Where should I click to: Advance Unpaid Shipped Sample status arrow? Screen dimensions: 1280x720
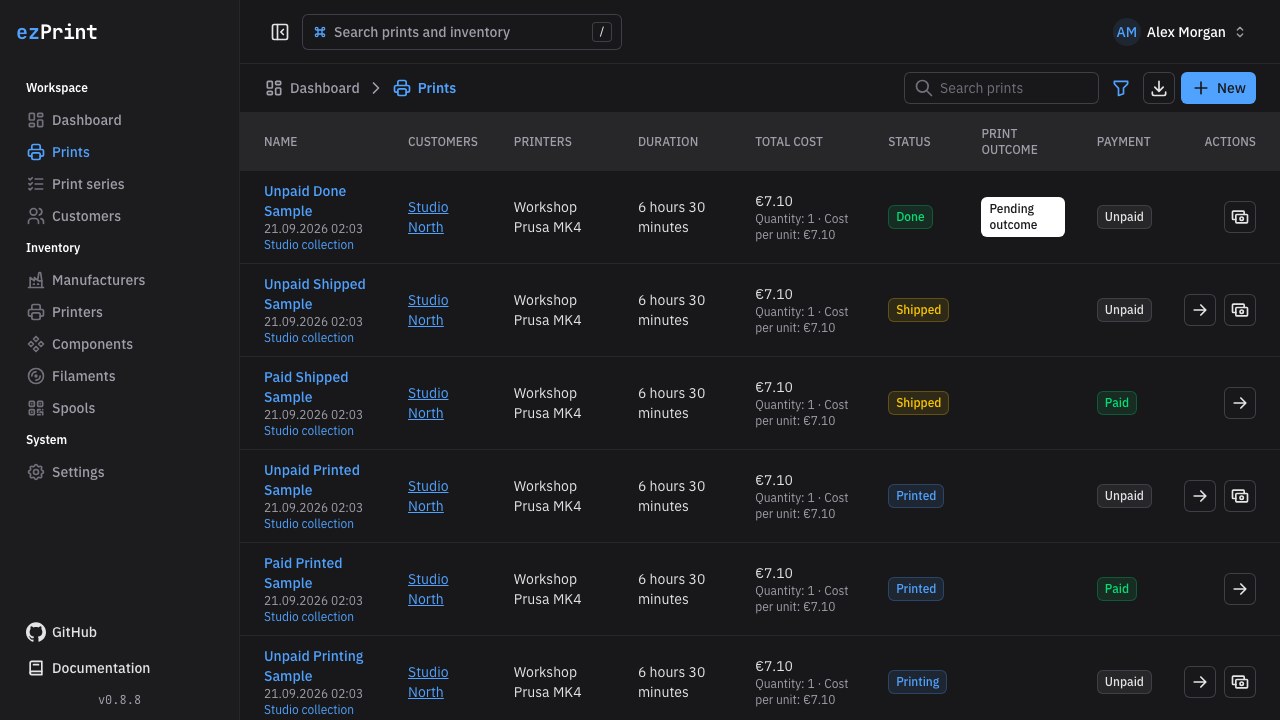pos(1200,310)
